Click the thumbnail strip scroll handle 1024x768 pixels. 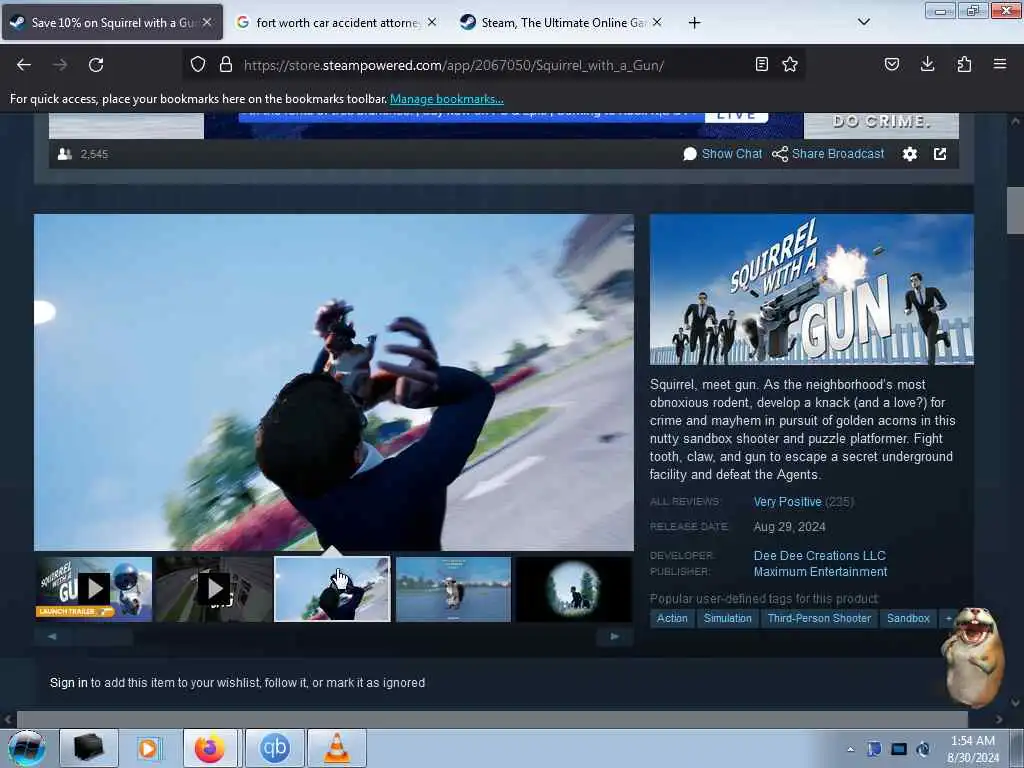[102, 636]
